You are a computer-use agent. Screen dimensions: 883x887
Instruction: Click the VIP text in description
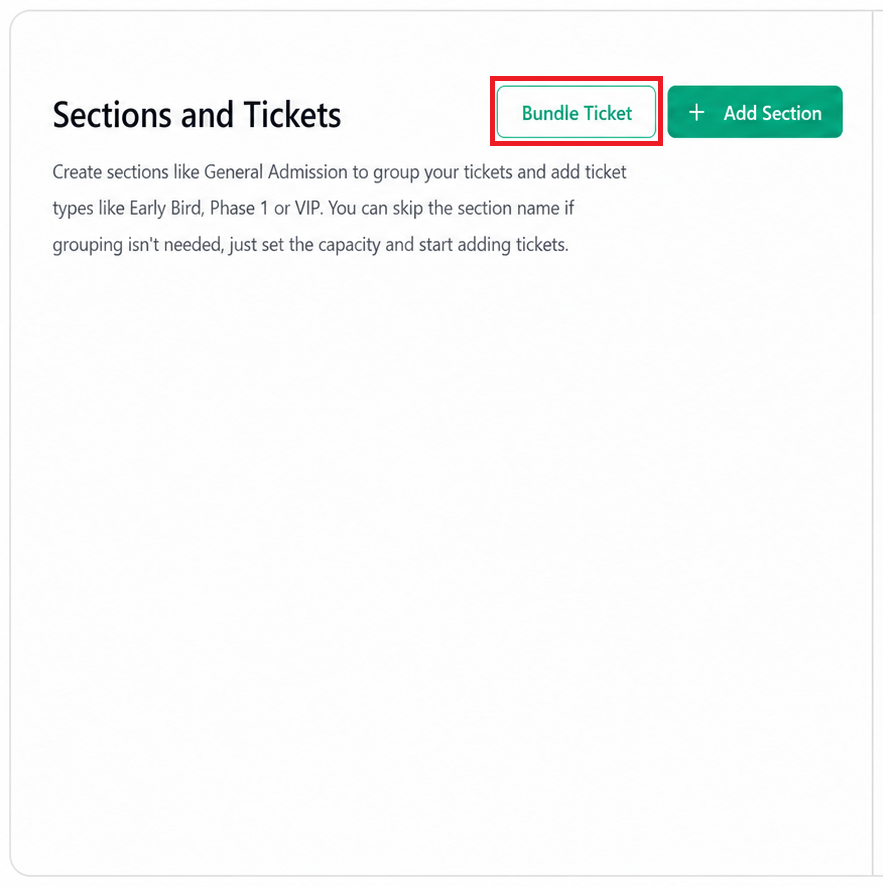(x=308, y=208)
